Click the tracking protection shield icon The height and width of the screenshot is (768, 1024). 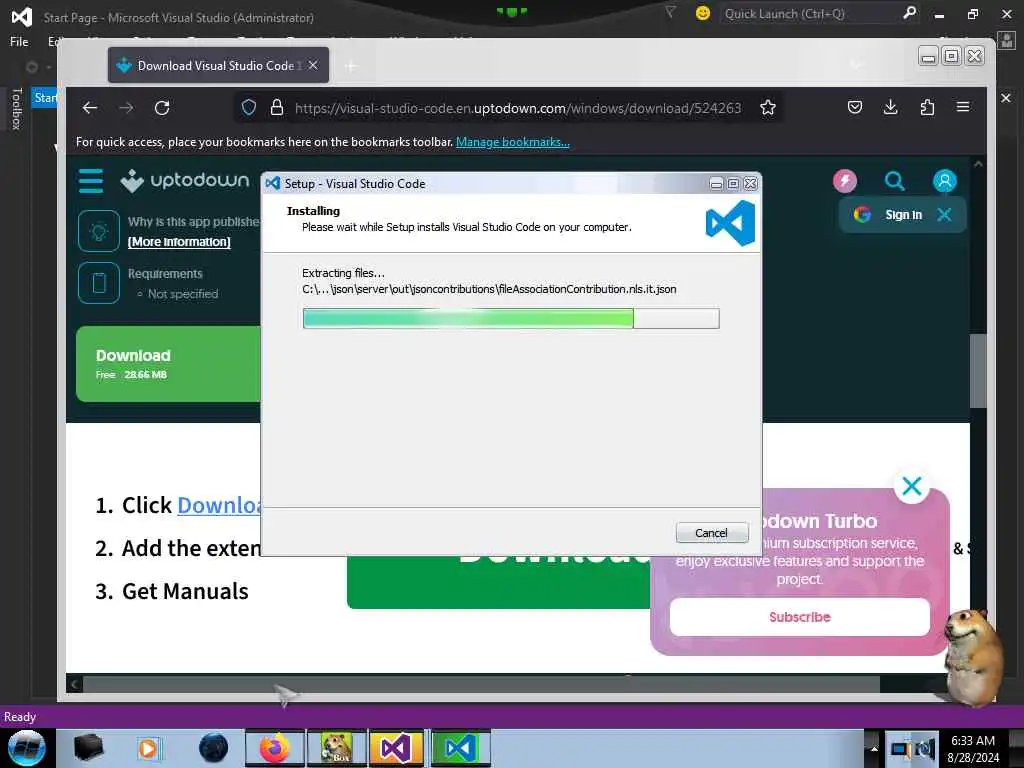click(249, 107)
